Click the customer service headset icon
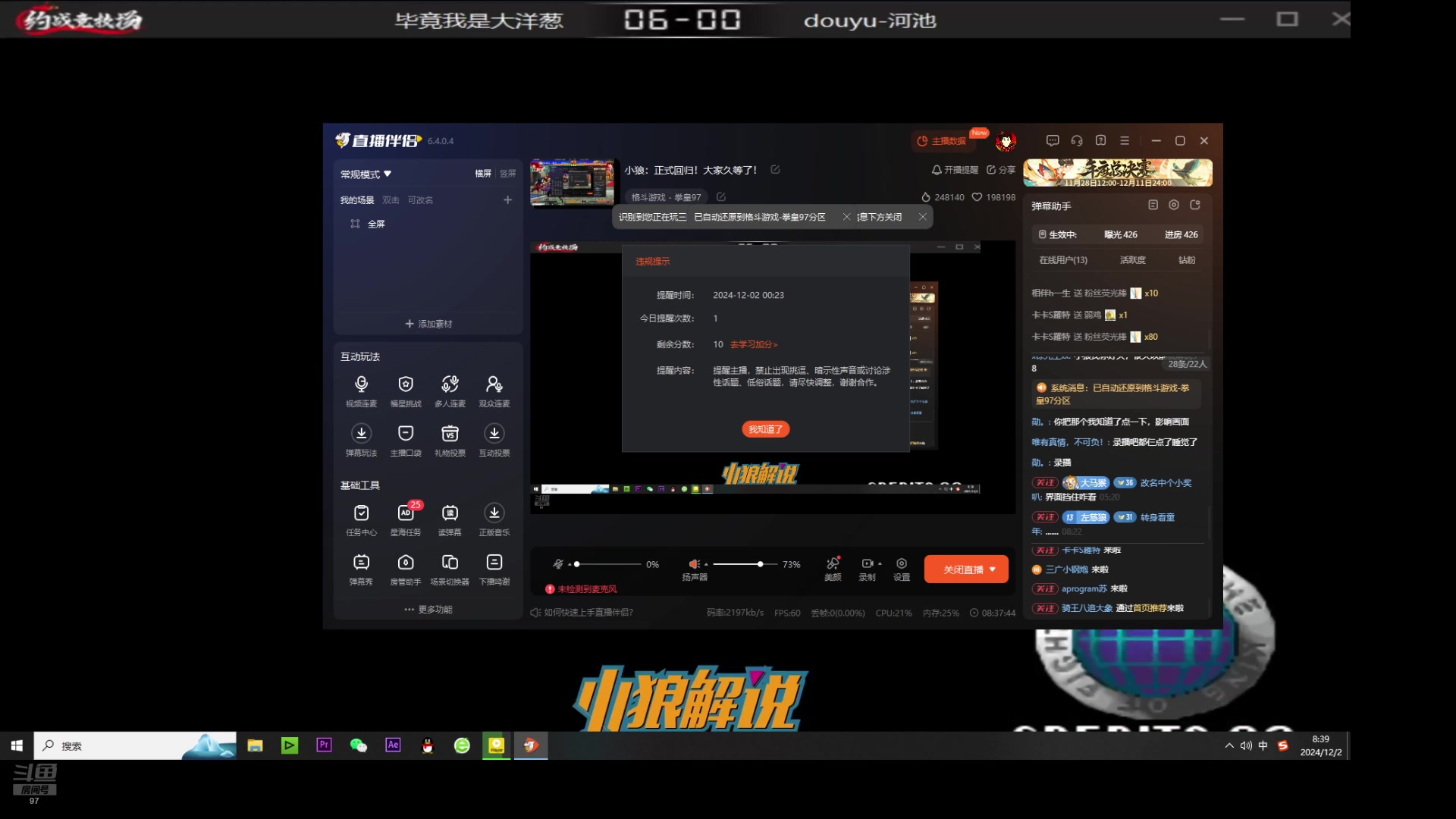Viewport: 1456px width, 819px height. point(1077,140)
